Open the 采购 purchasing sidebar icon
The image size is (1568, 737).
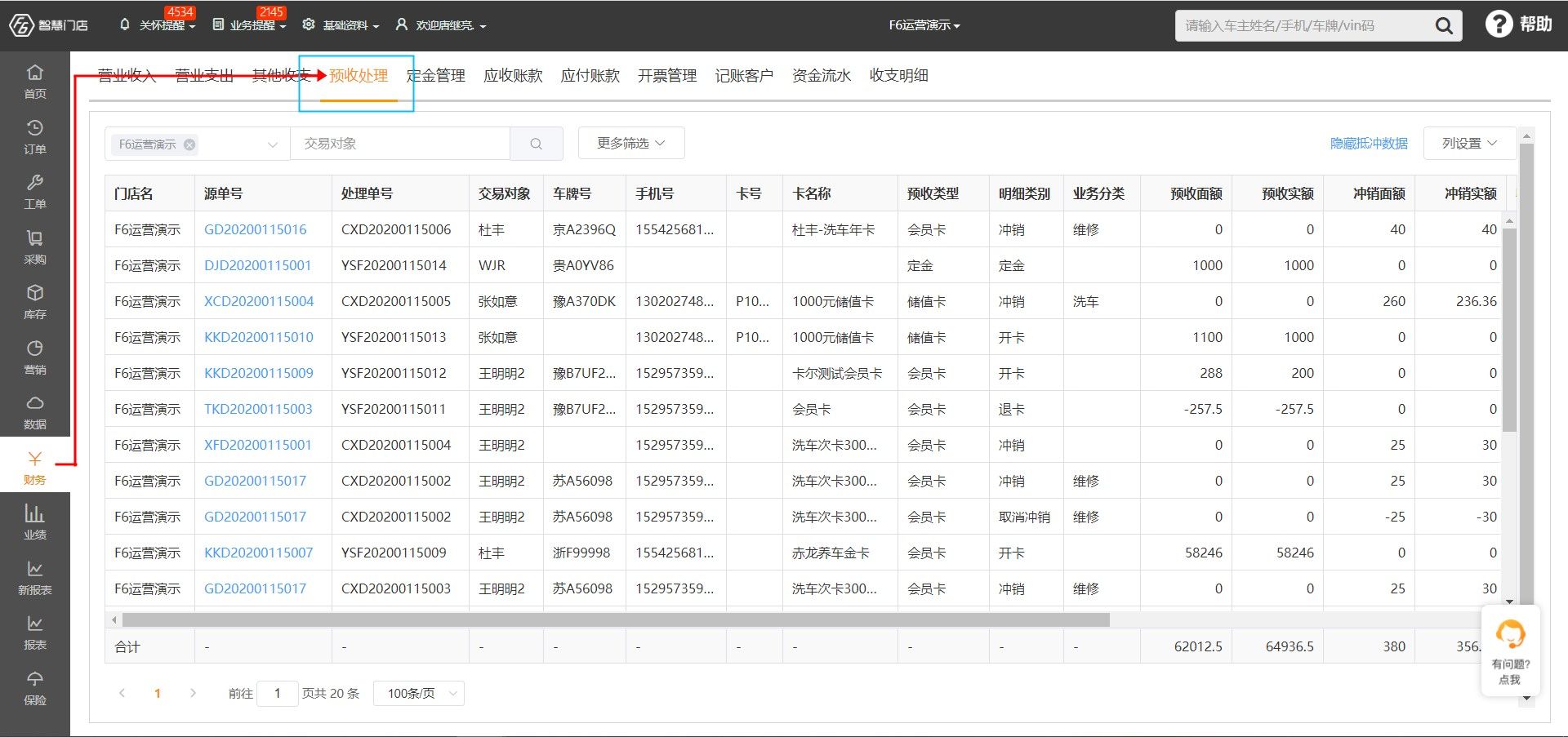click(x=35, y=246)
